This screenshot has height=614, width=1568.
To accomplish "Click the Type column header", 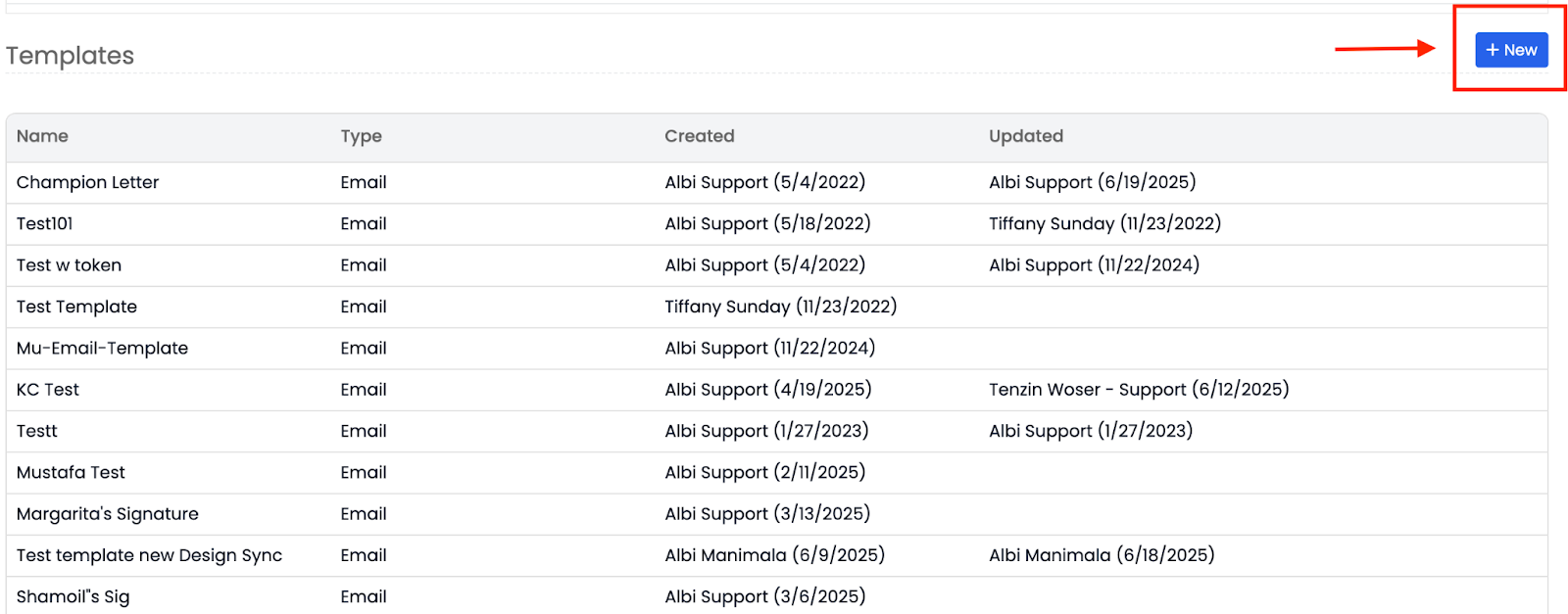I will coord(361,136).
